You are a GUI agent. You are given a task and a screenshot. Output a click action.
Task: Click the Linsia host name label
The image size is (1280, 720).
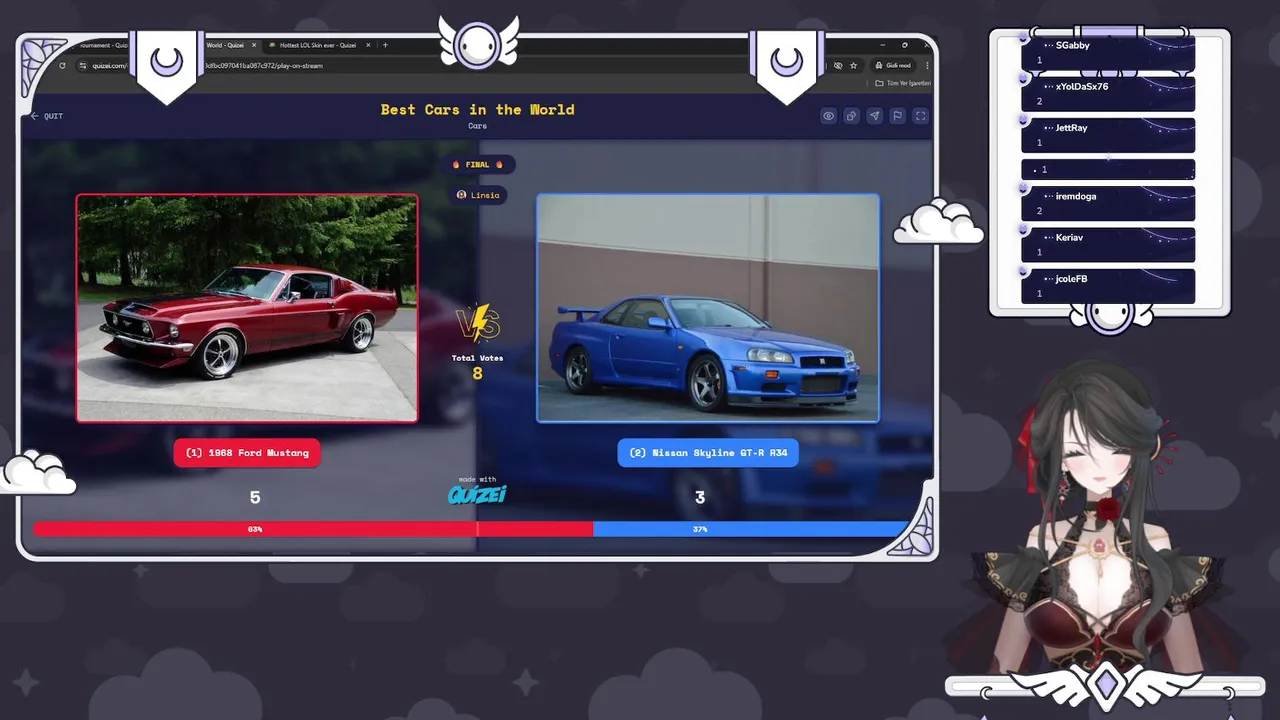click(478, 195)
